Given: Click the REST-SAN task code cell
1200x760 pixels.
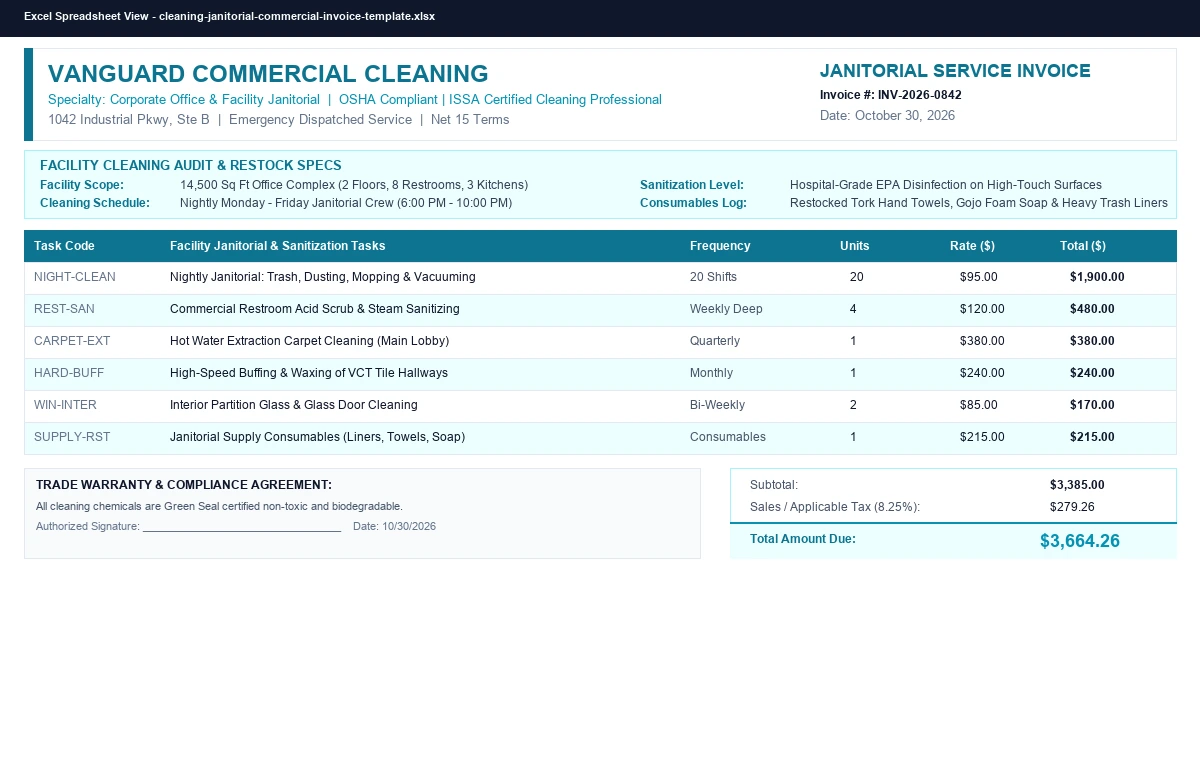Looking at the screenshot, I should [64, 309].
